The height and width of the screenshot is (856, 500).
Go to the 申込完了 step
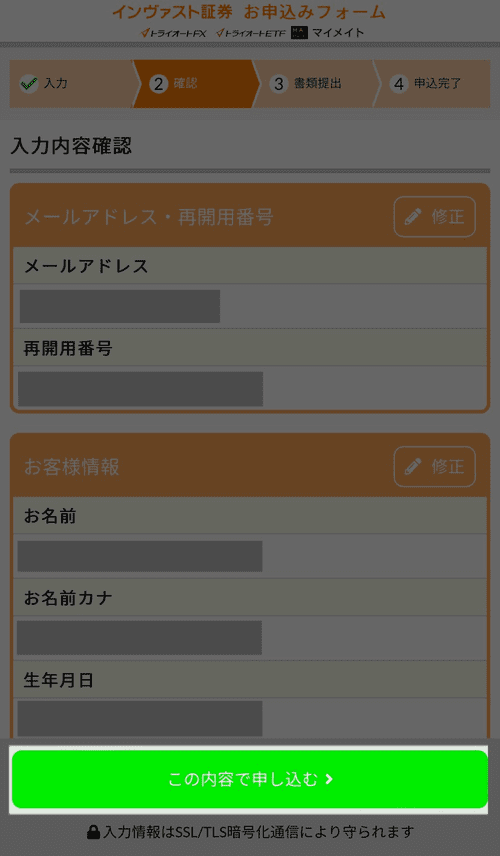432,84
